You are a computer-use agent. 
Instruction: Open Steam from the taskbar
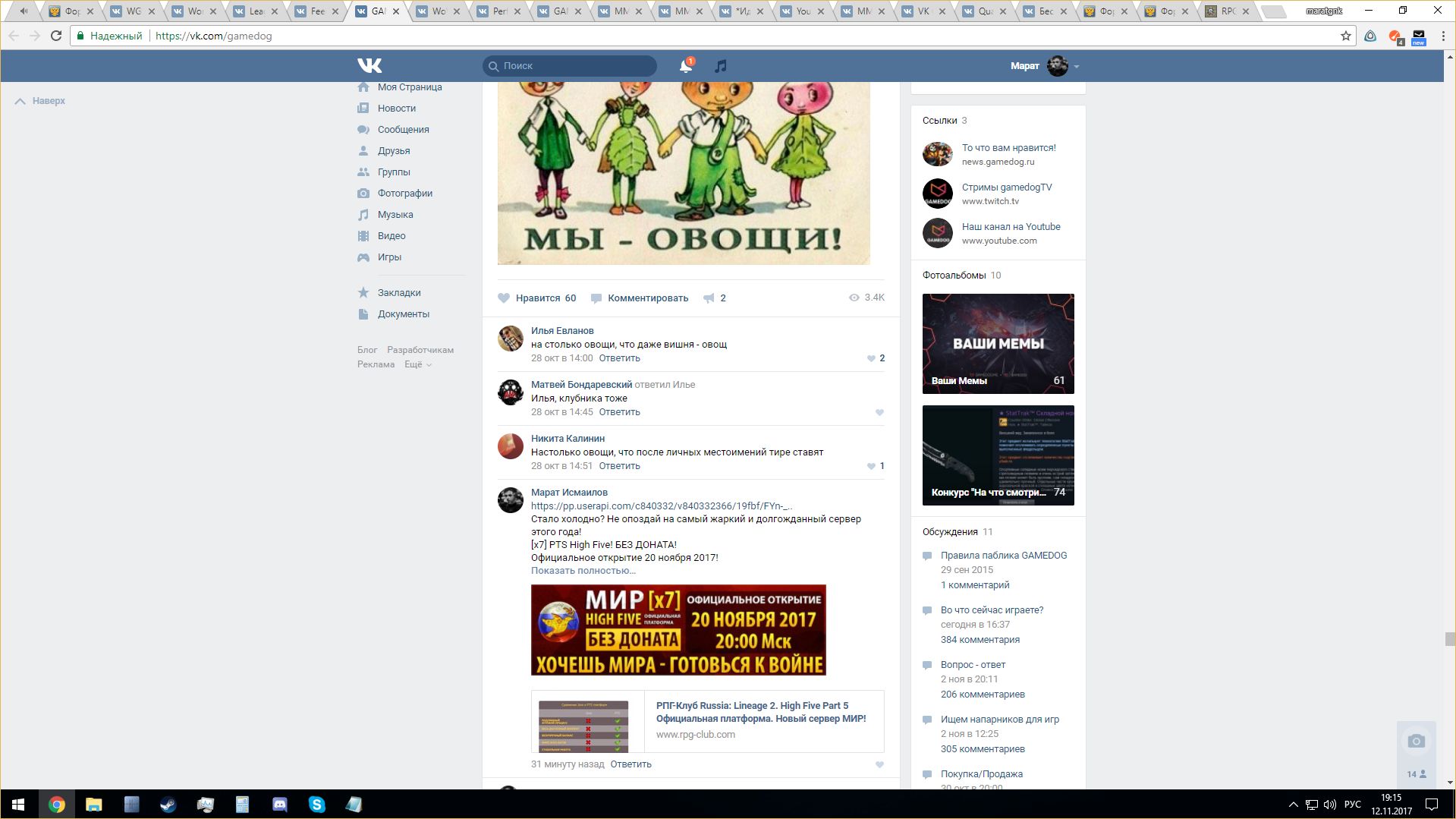(168, 805)
